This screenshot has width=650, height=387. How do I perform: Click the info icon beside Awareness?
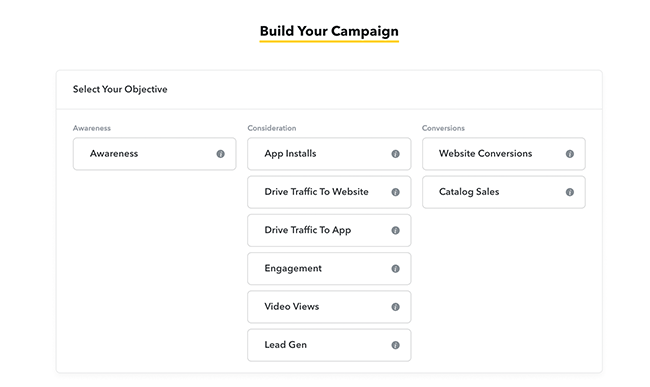point(221,154)
